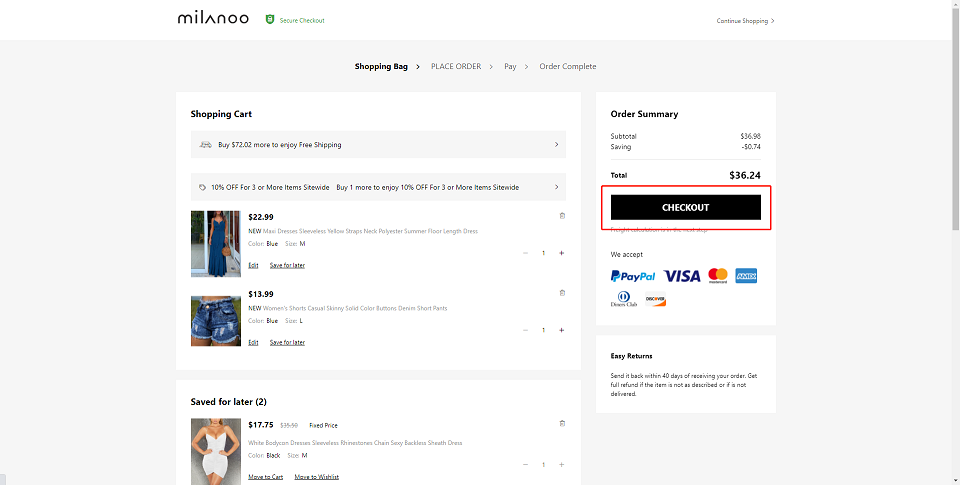Click the Secure Checkout shield icon
This screenshot has height=485, width=960.
pos(270,20)
